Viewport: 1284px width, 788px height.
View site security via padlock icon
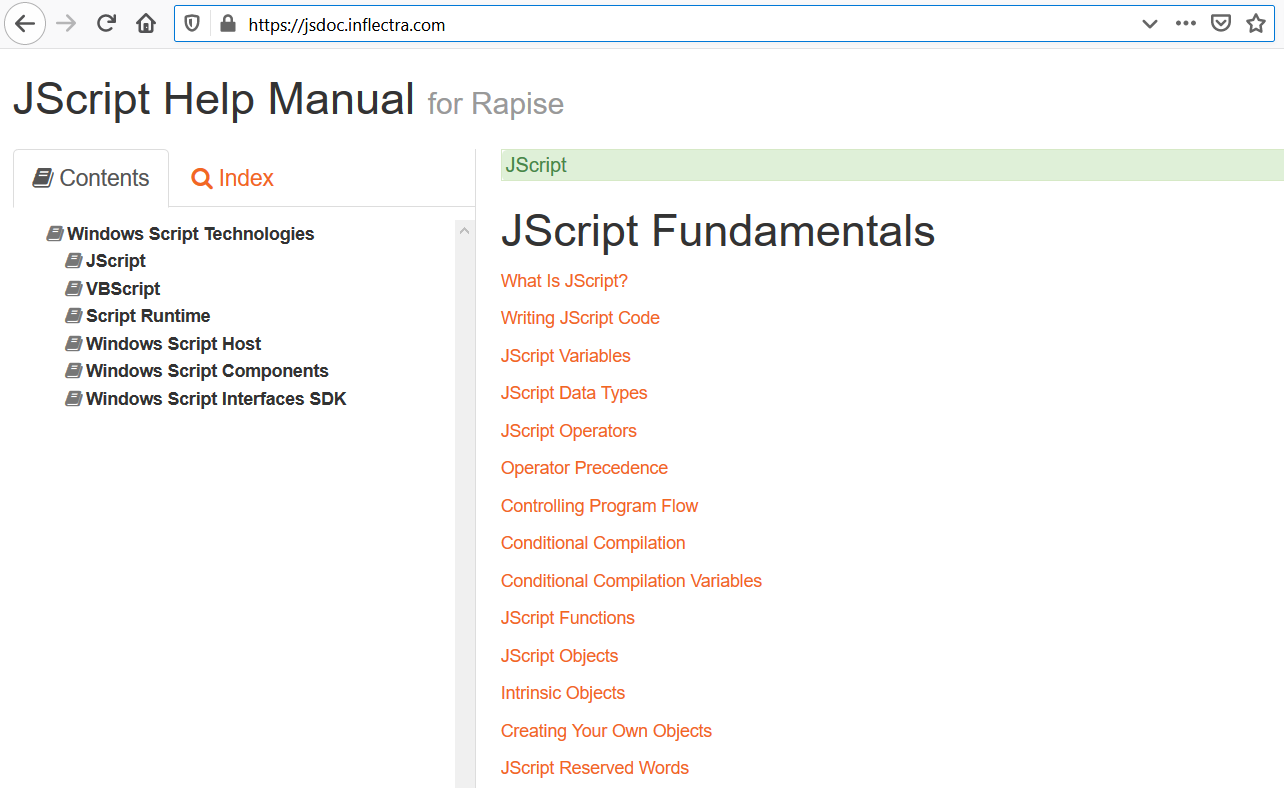click(227, 24)
